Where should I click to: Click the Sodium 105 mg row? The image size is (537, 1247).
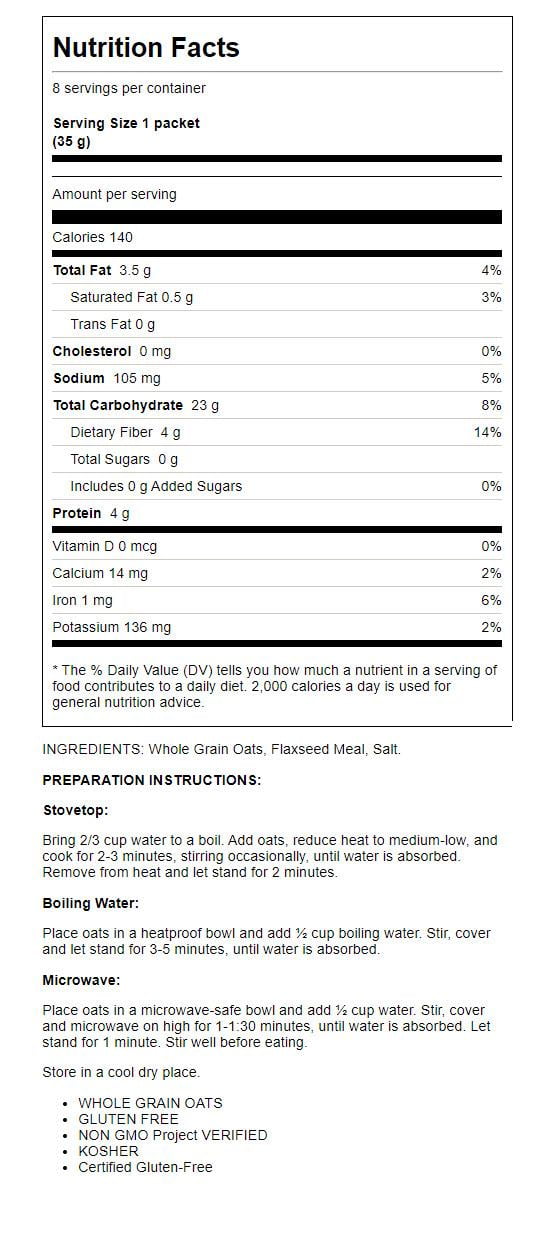[x=277, y=378]
